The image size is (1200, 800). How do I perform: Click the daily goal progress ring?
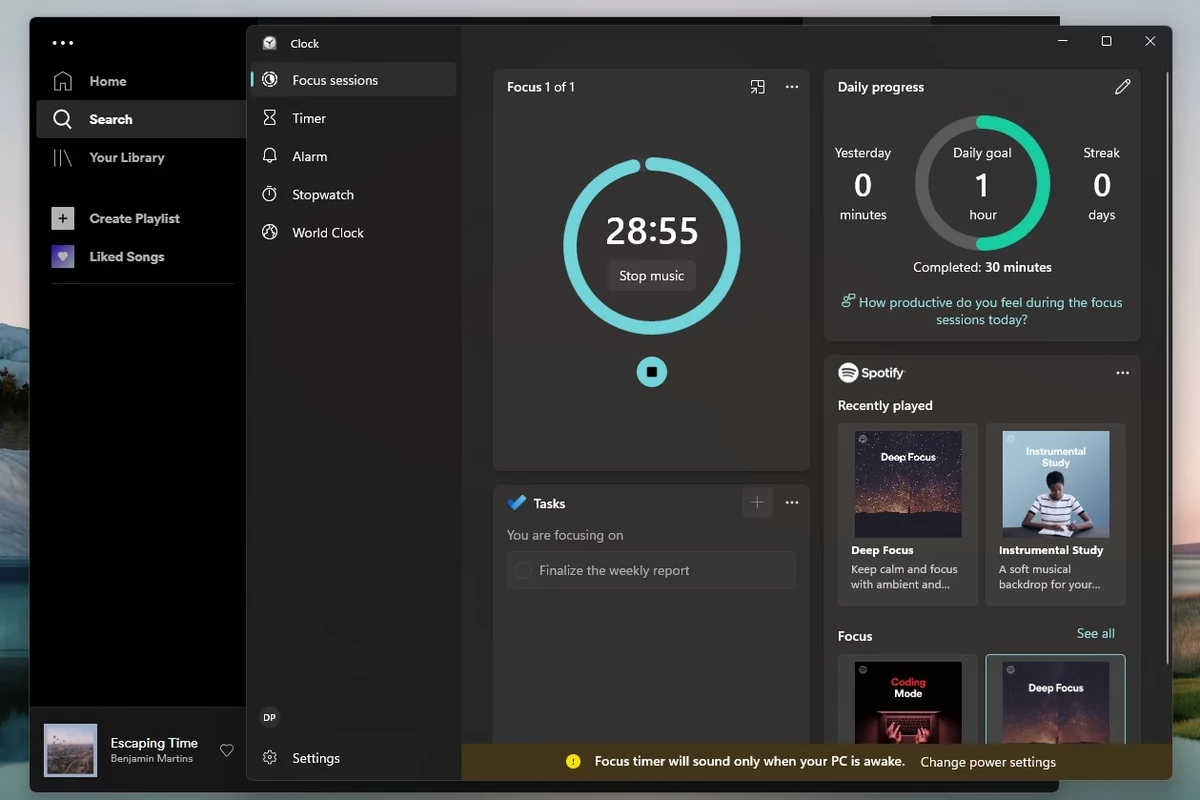click(x=982, y=185)
